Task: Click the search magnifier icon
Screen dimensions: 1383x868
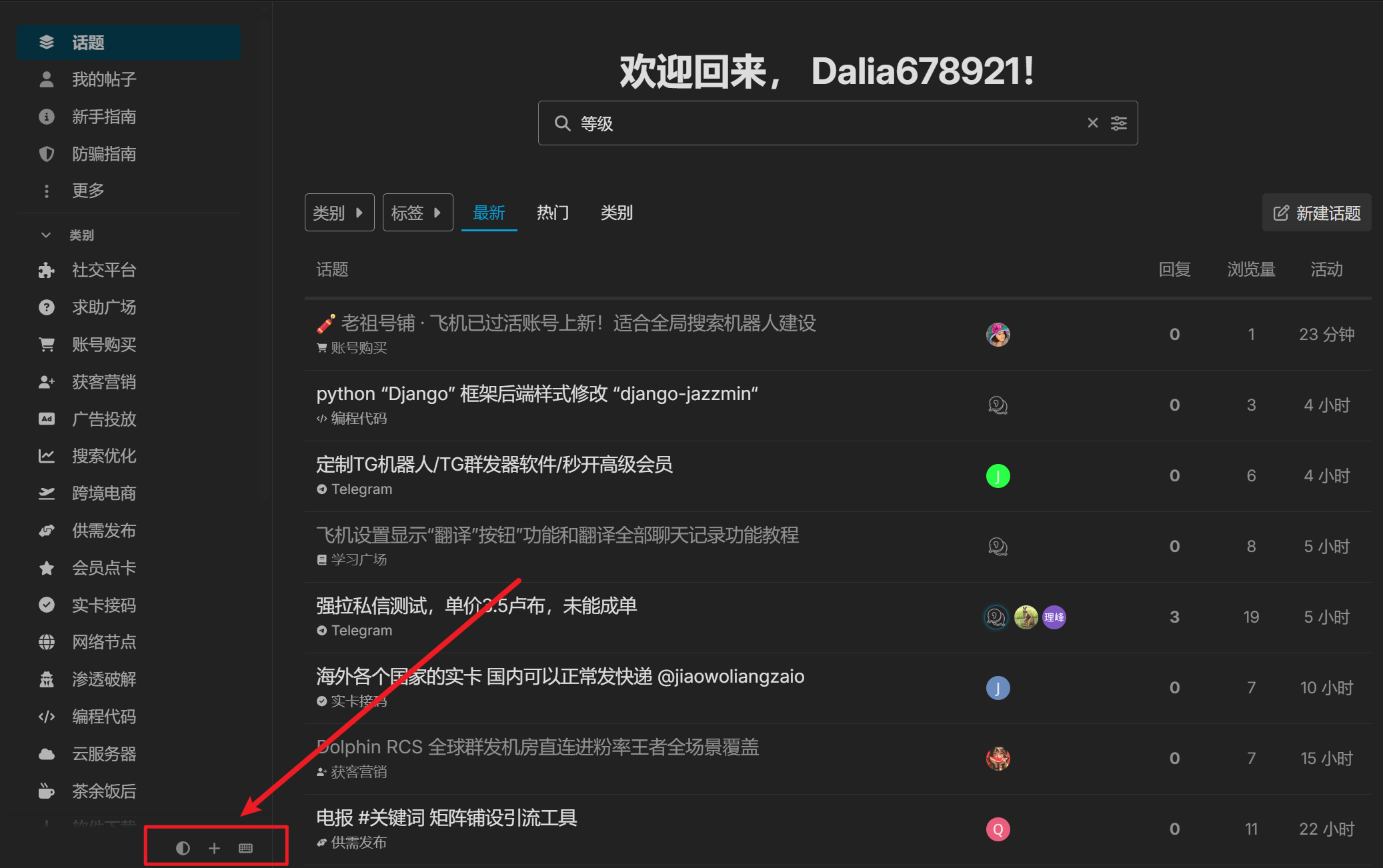Action: 562,123
